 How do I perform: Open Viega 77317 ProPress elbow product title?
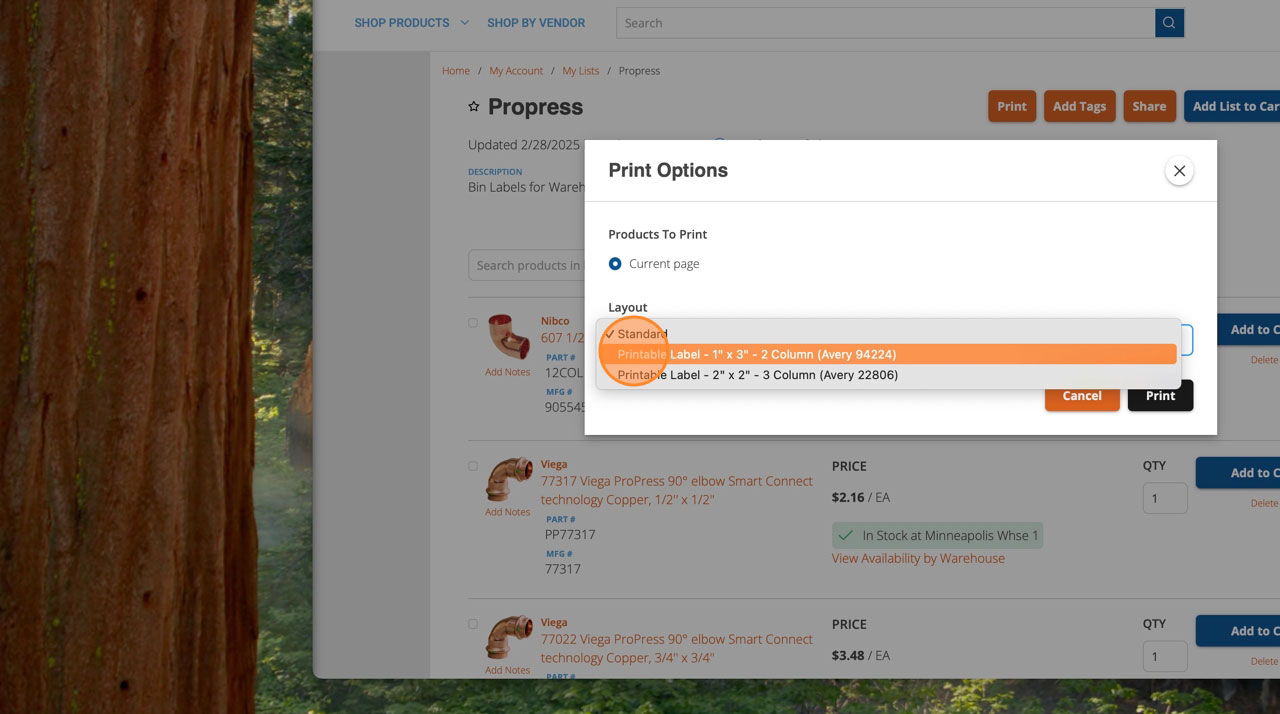(677, 490)
